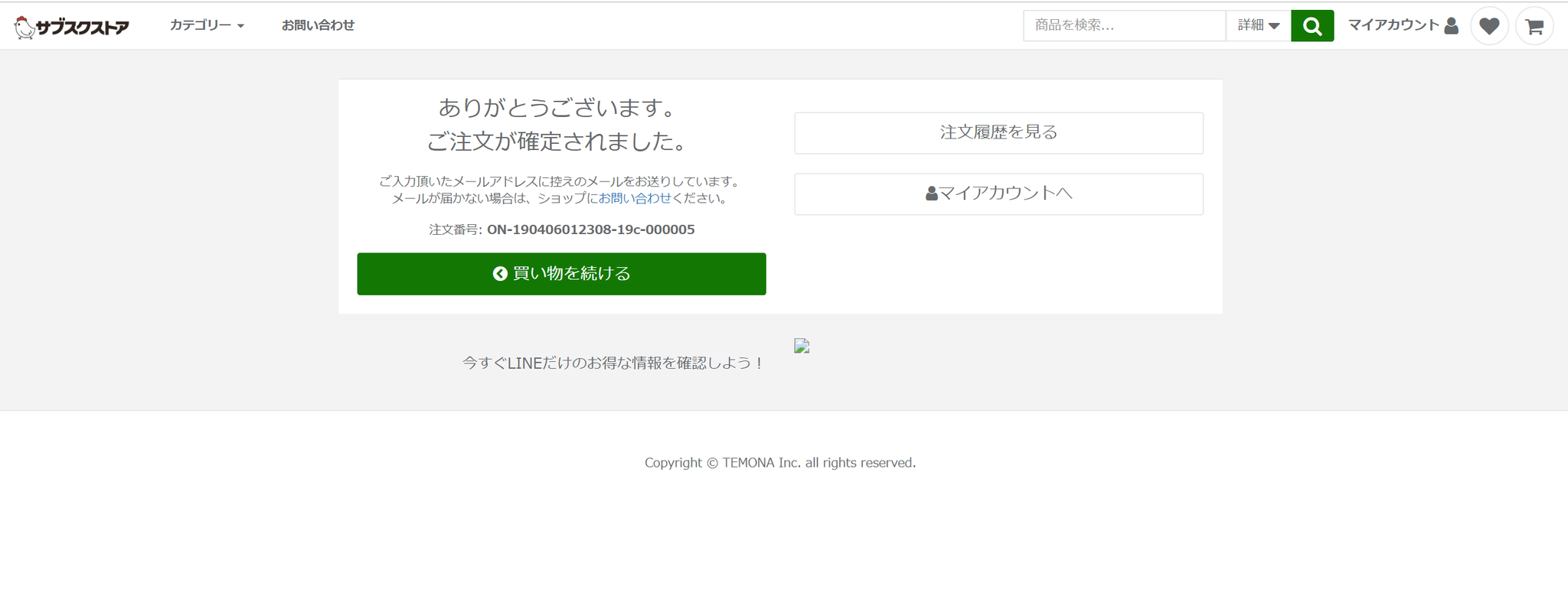Click the 今すぐLINEだけのお得な情報 text

[x=612, y=363]
